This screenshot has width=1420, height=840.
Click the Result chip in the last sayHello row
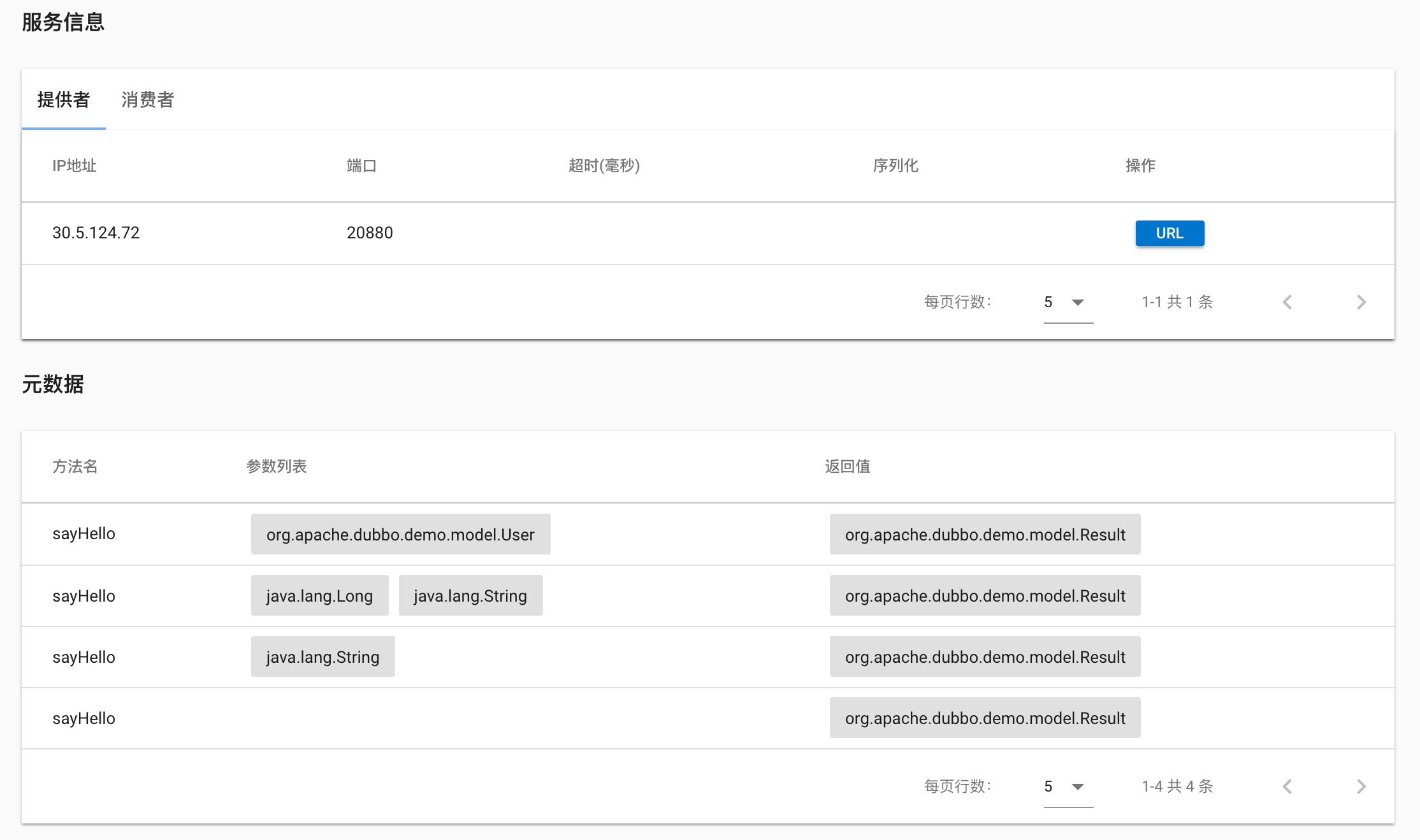[985, 718]
